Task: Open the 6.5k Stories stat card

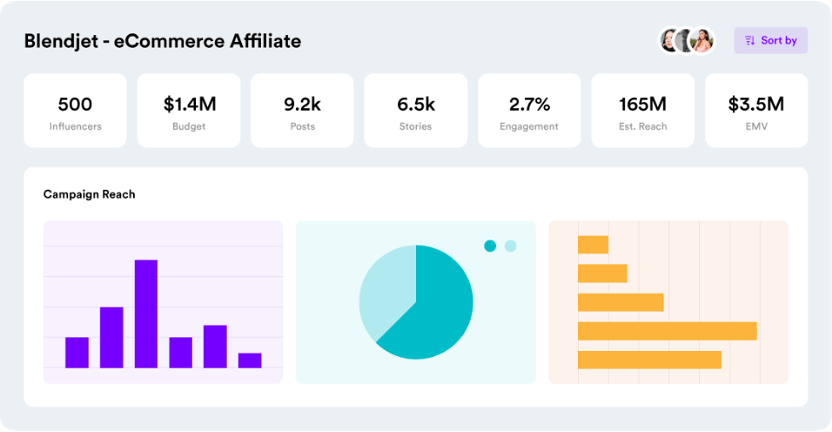Action: click(416, 110)
